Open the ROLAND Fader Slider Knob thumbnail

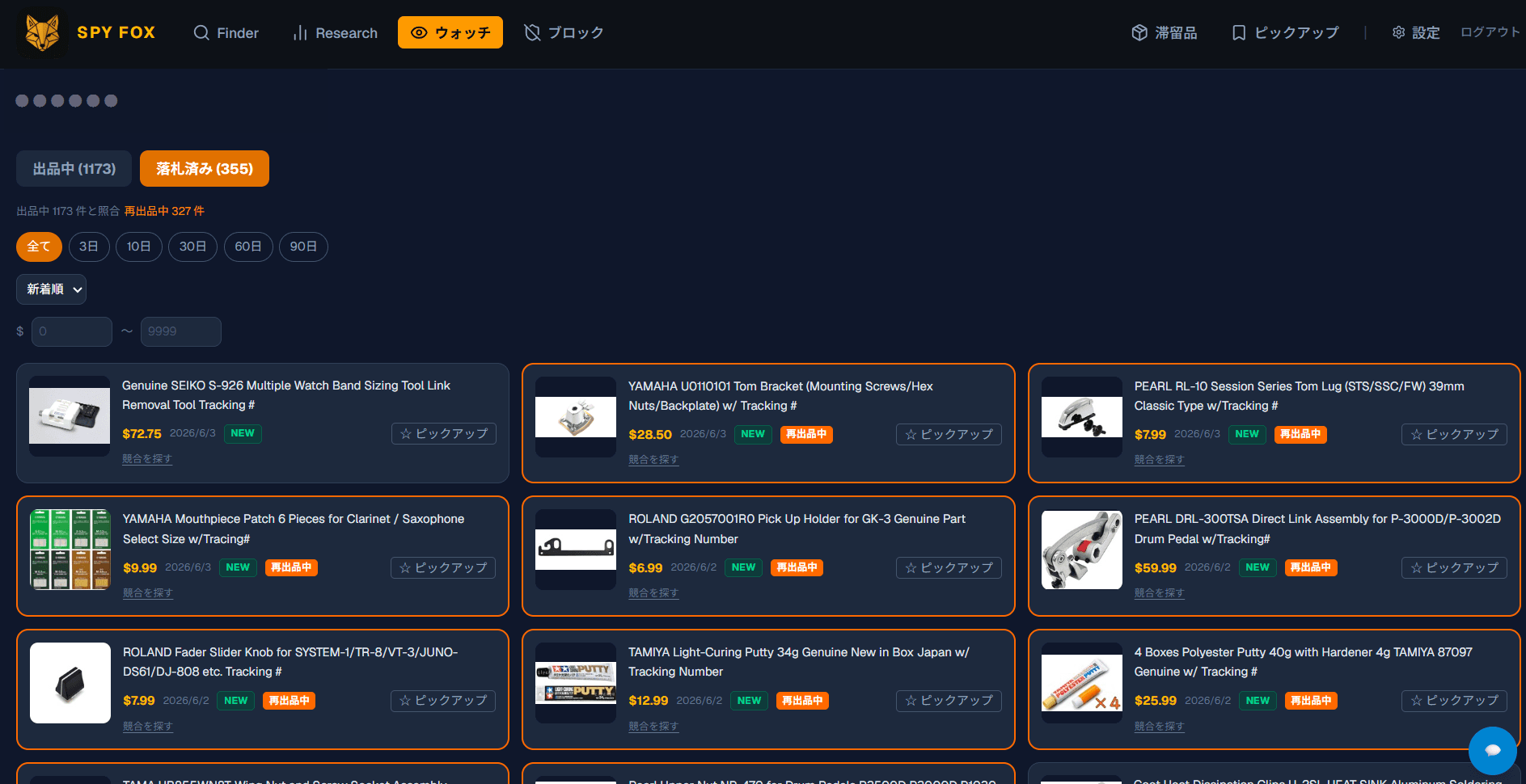point(70,683)
